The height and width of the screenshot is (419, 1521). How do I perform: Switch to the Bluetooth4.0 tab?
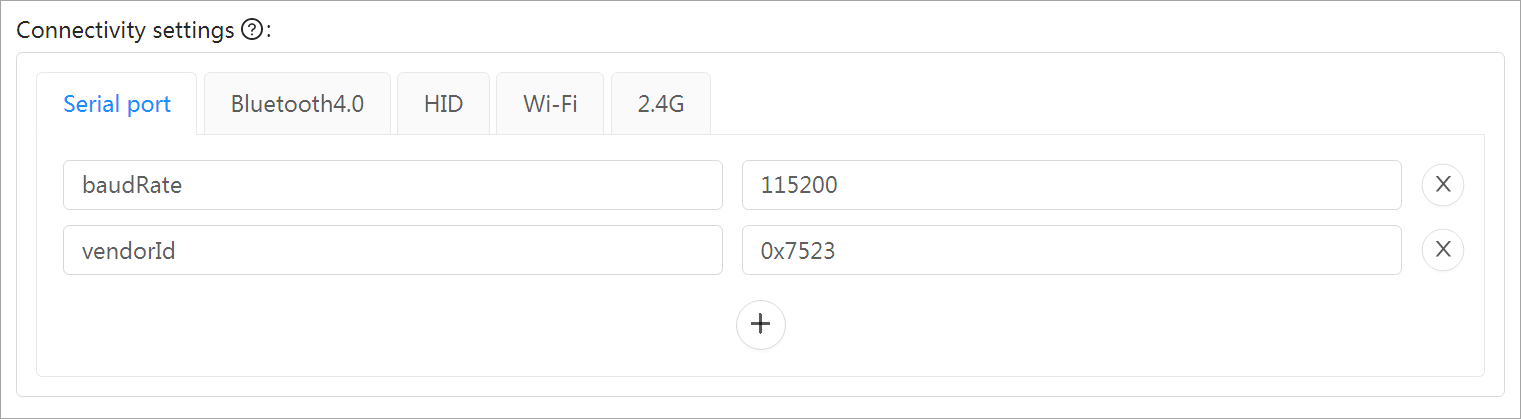pyautogui.click(x=297, y=103)
